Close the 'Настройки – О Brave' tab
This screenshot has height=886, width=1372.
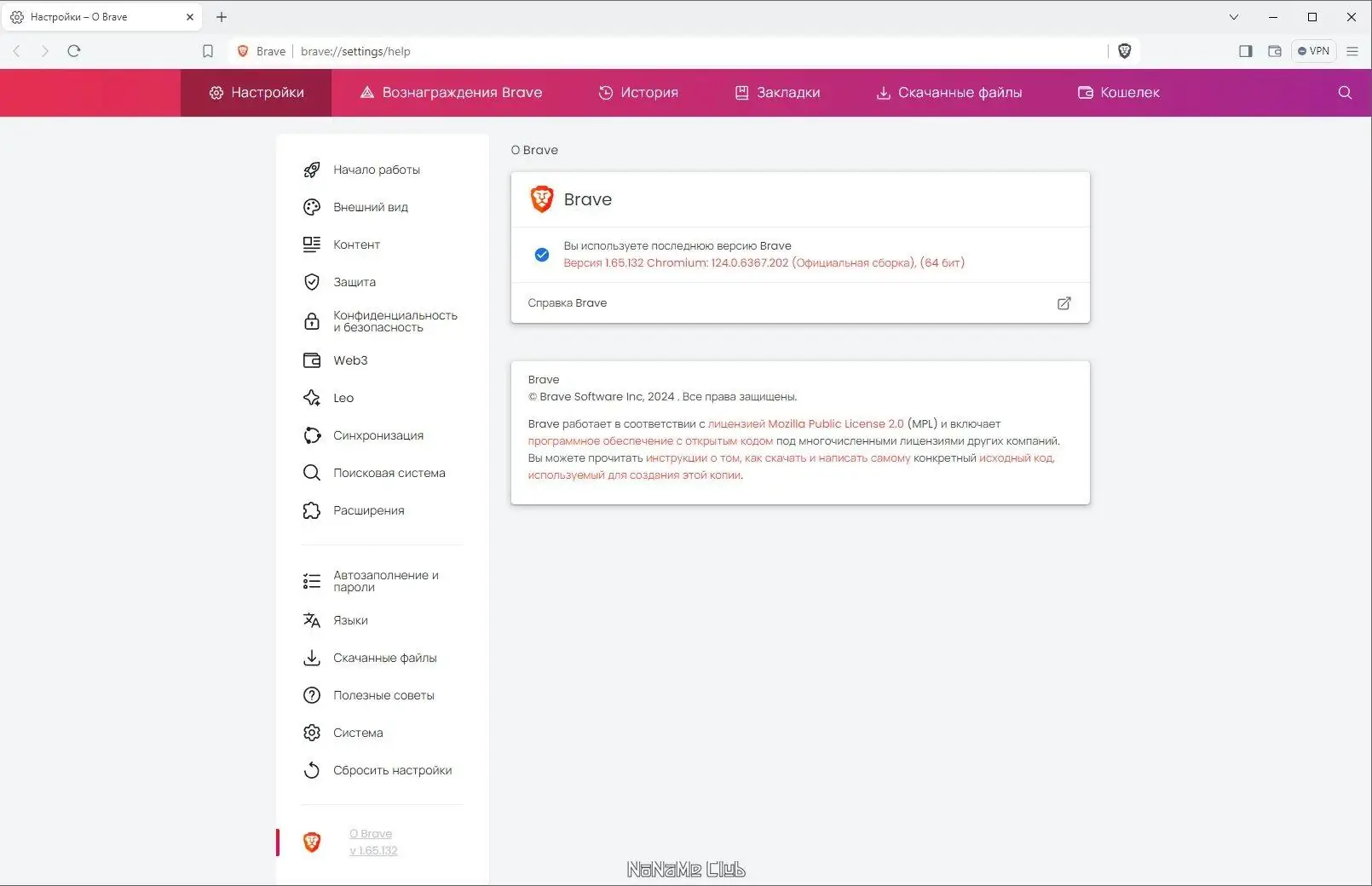pos(190,17)
